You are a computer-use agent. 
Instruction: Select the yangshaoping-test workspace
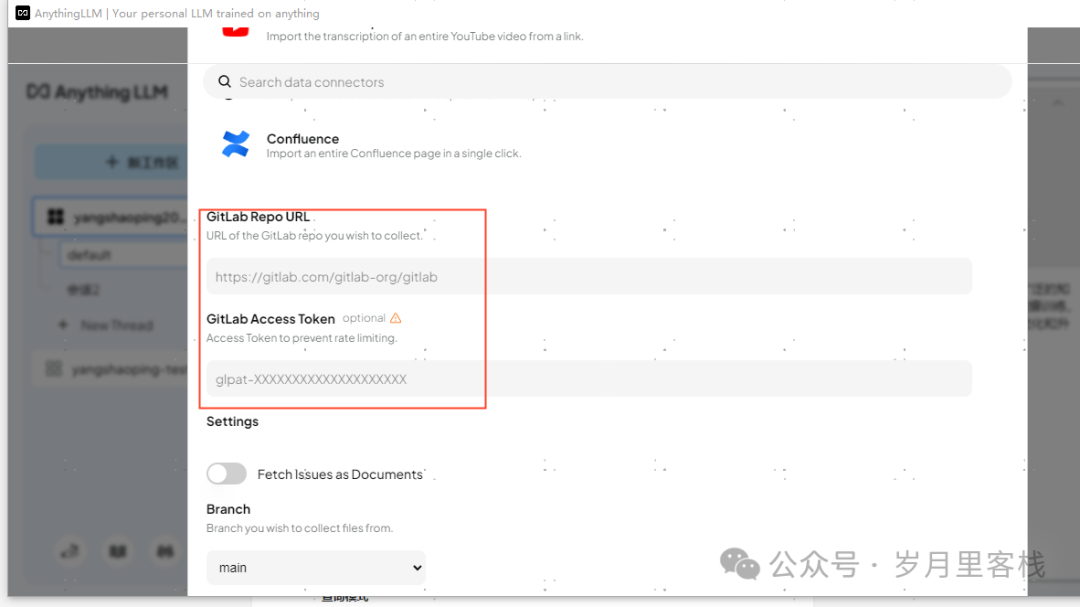click(x=112, y=369)
